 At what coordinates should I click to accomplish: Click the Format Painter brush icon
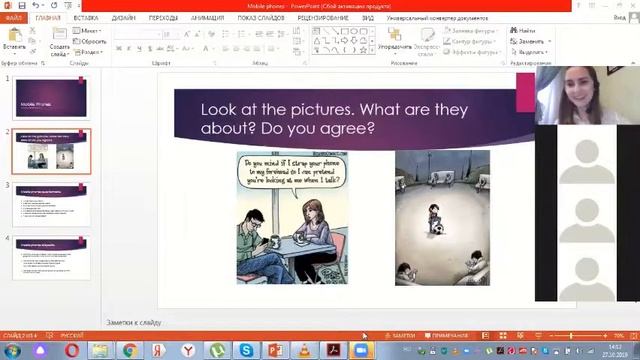point(32,51)
